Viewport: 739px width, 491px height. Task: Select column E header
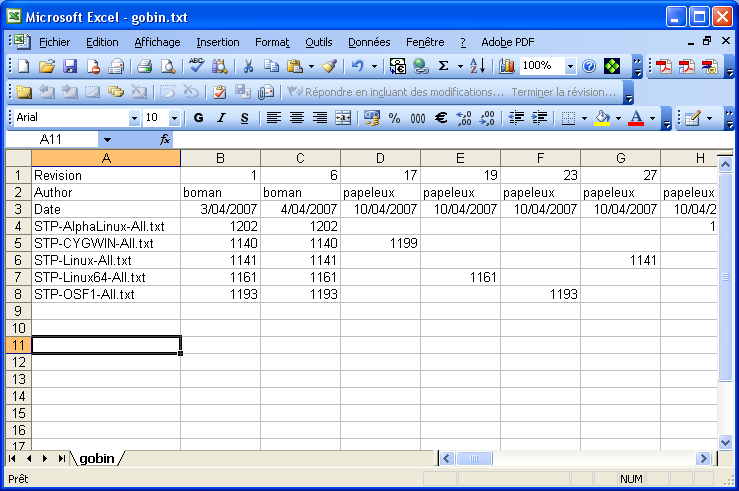460,158
